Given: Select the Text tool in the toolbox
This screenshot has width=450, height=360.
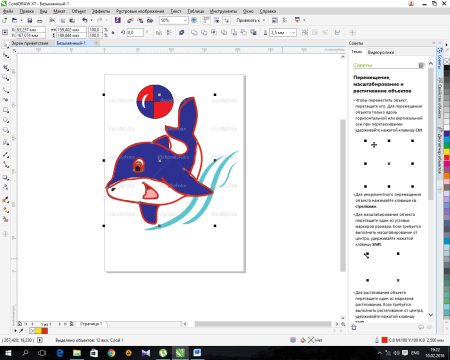Looking at the screenshot, I should pyautogui.click(x=6, y=142).
